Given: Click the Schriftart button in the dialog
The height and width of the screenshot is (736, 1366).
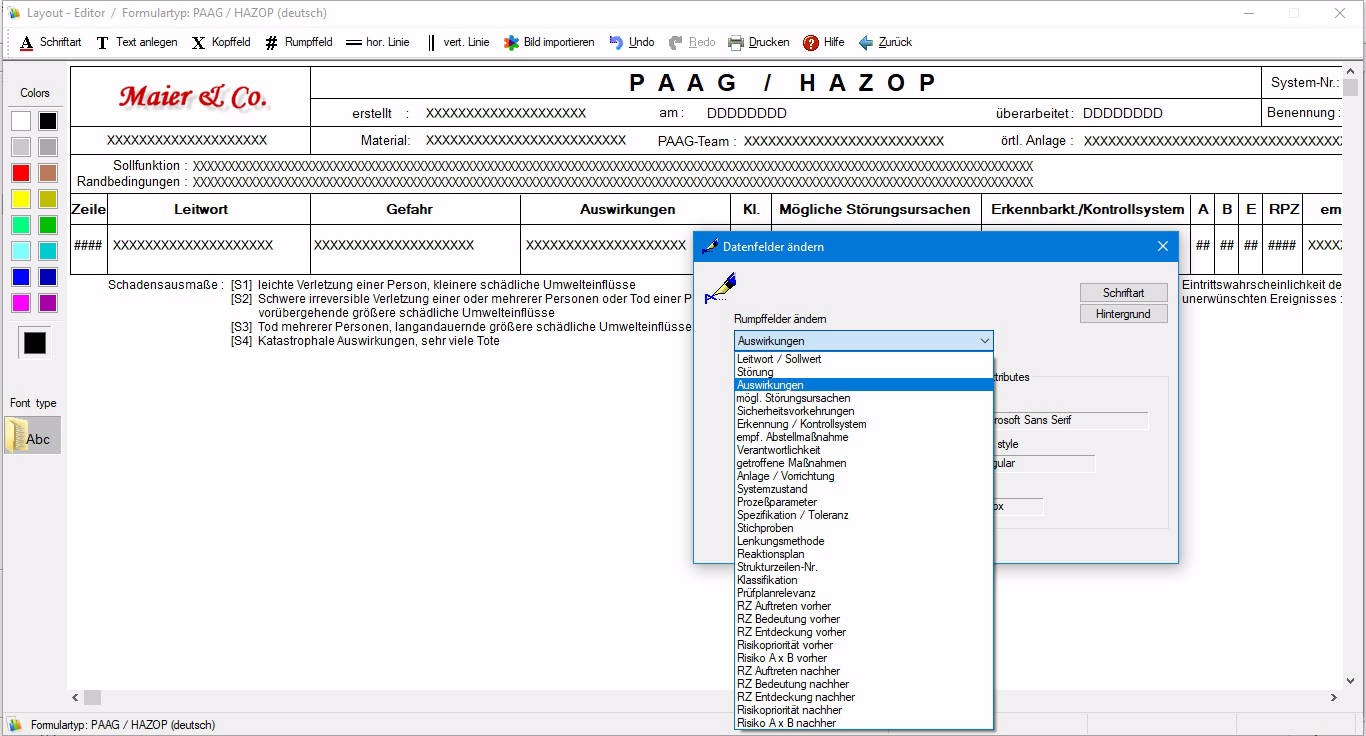Looking at the screenshot, I should click(x=1123, y=293).
